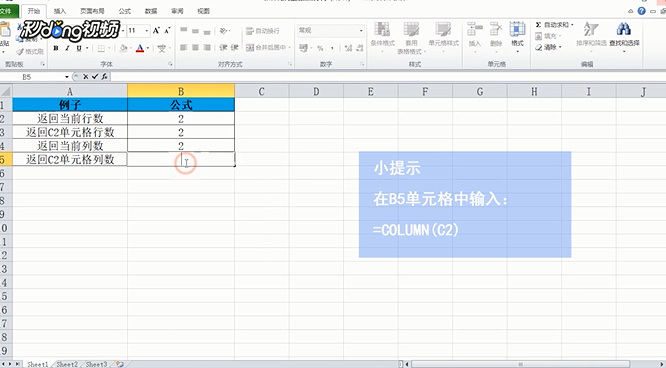
Task: Click the insert function fx icon
Action: (104, 77)
